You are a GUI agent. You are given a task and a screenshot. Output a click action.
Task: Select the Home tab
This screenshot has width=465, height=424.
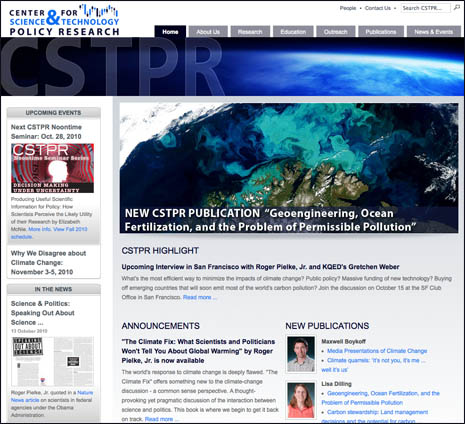[170, 32]
